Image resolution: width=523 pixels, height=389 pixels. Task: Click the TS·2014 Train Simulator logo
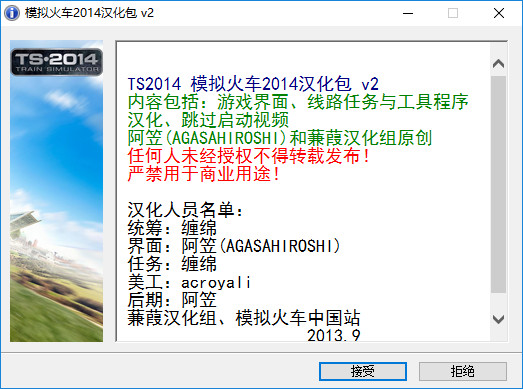coord(57,62)
